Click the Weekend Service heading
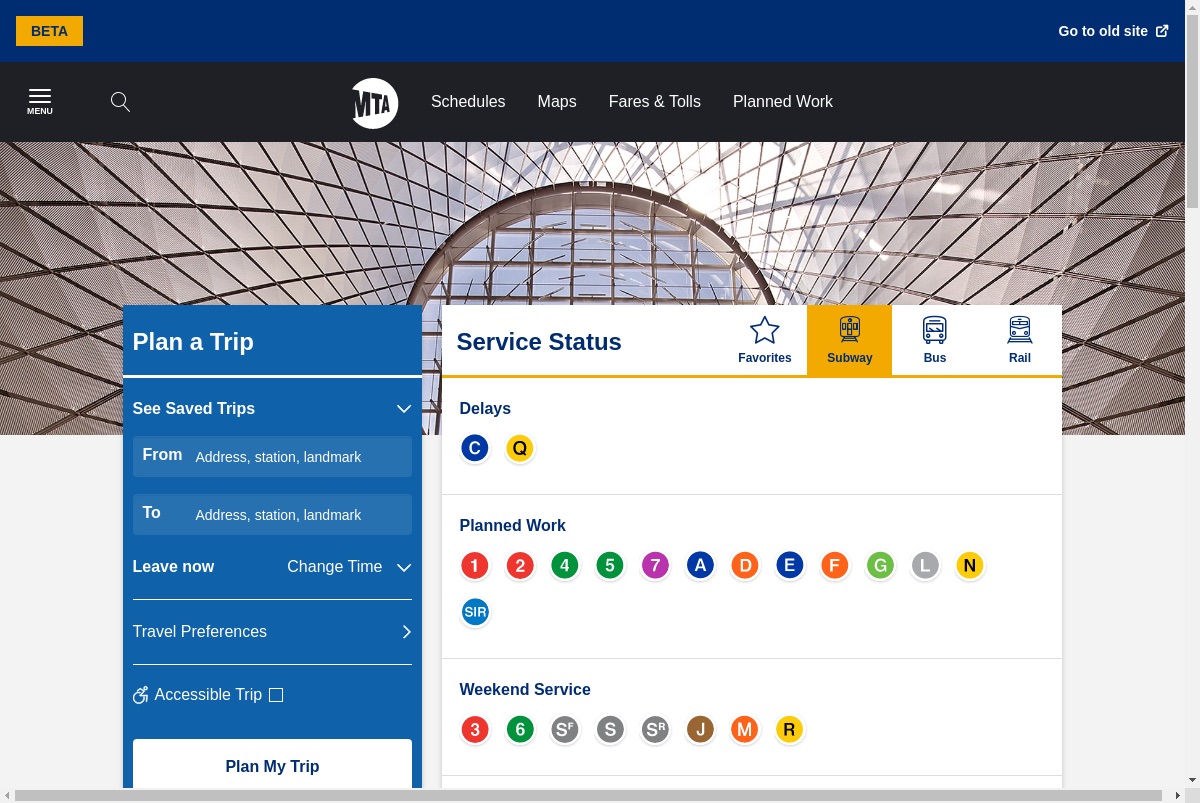The height and width of the screenshot is (803, 1200). pyautogui.click(x=525, y=689)
